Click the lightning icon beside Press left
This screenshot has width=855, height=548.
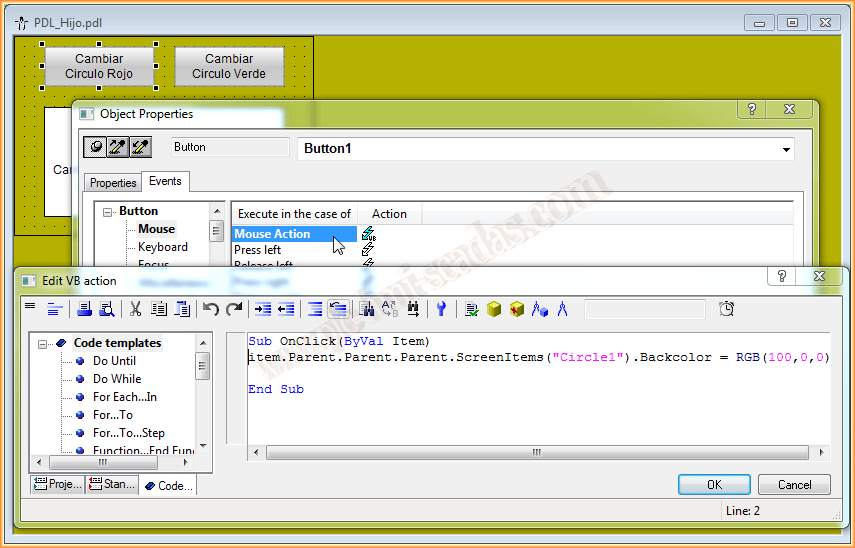(368, 250)
